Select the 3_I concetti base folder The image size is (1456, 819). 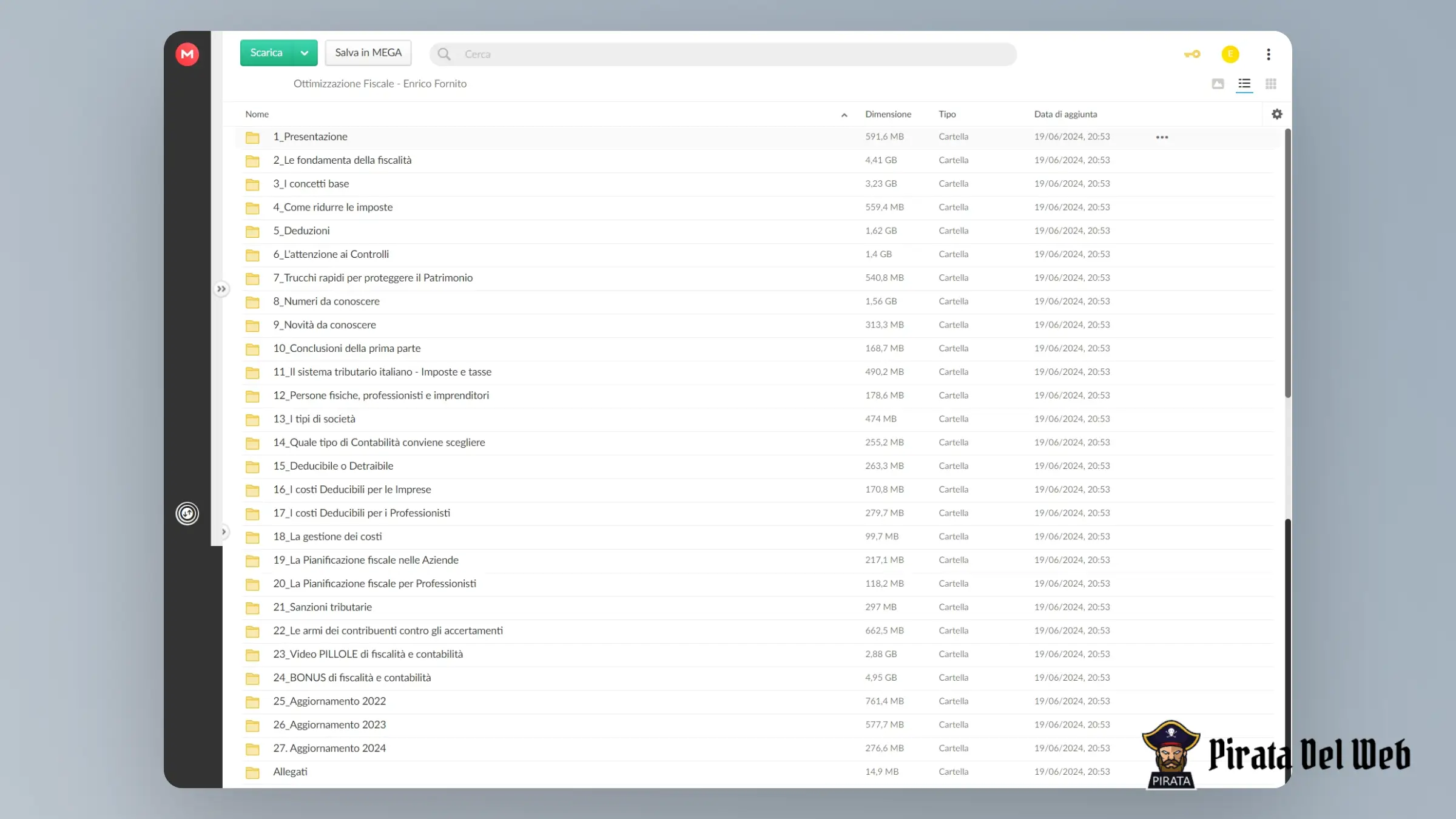[311, 184]
